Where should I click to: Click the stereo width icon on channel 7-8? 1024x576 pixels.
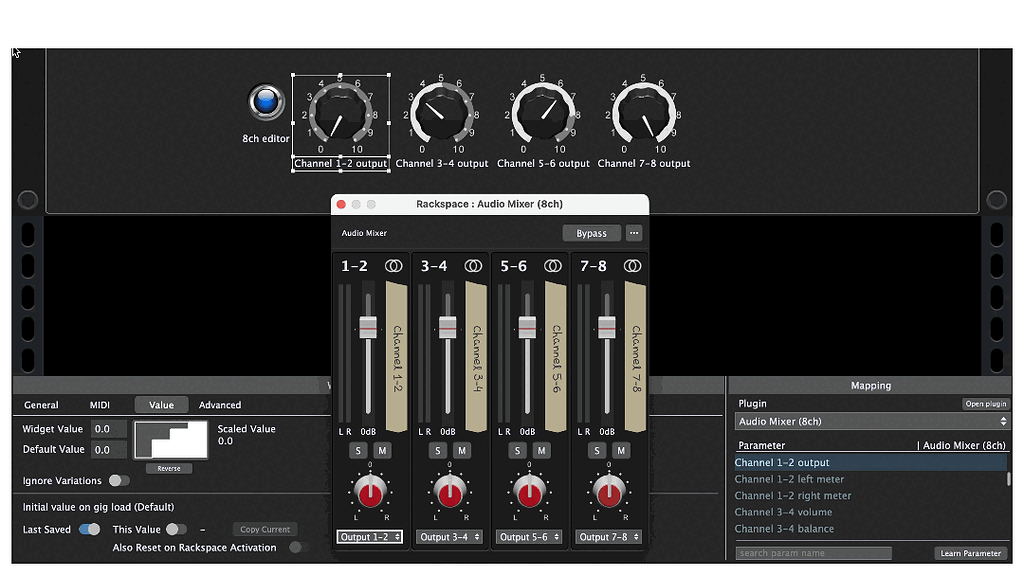[x=632, y=266]
